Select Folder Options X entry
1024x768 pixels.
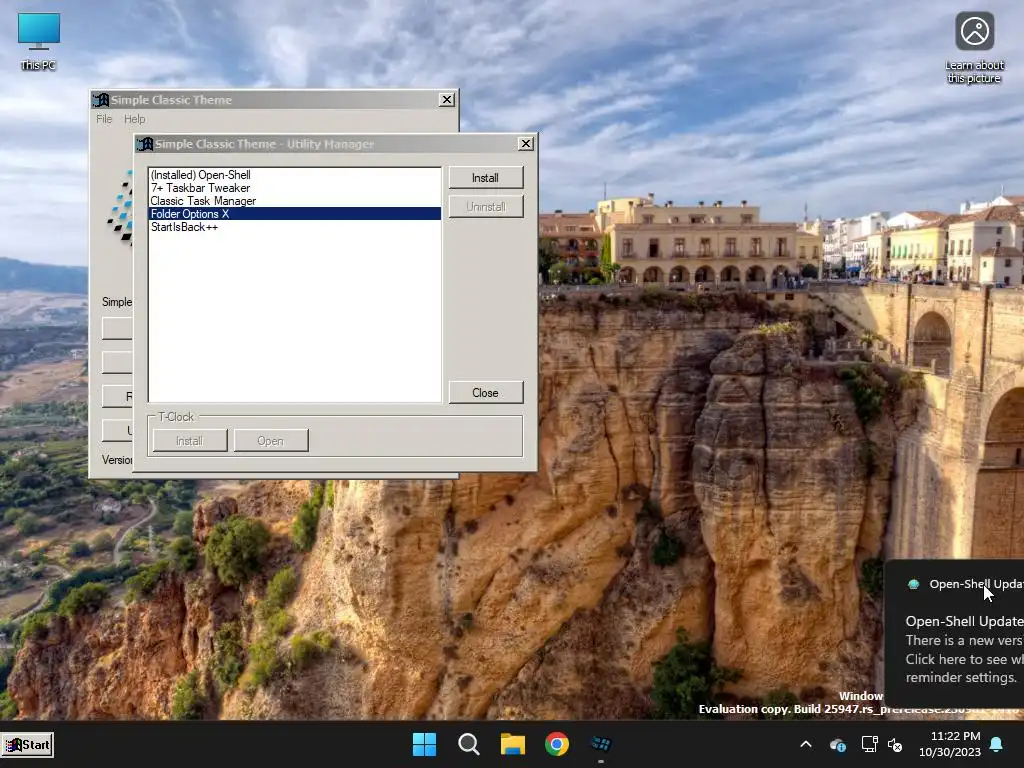click(x=295, y=214)
